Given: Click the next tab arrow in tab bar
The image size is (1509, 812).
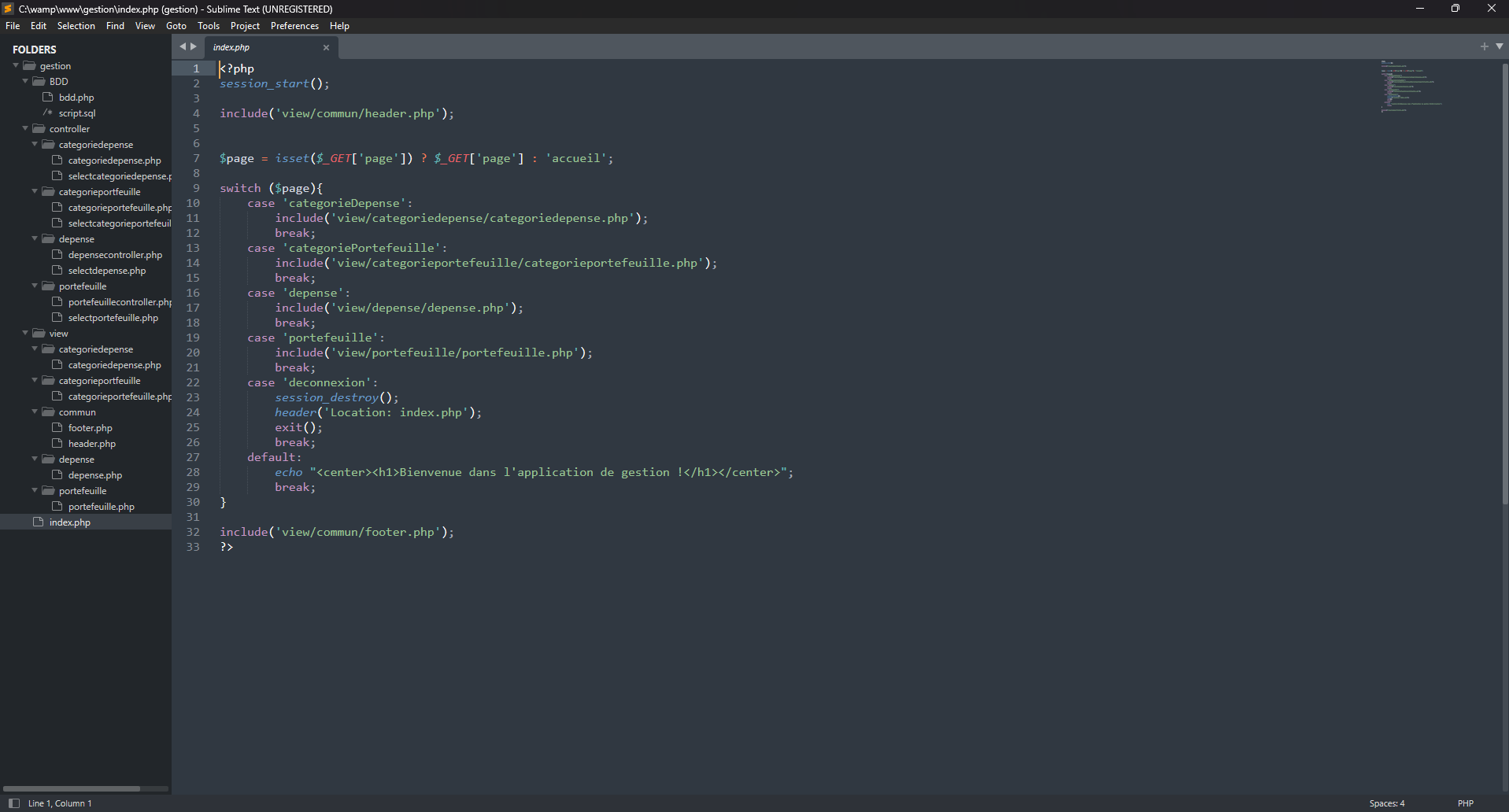Looking at the screenshot, I should pos(194,46).
